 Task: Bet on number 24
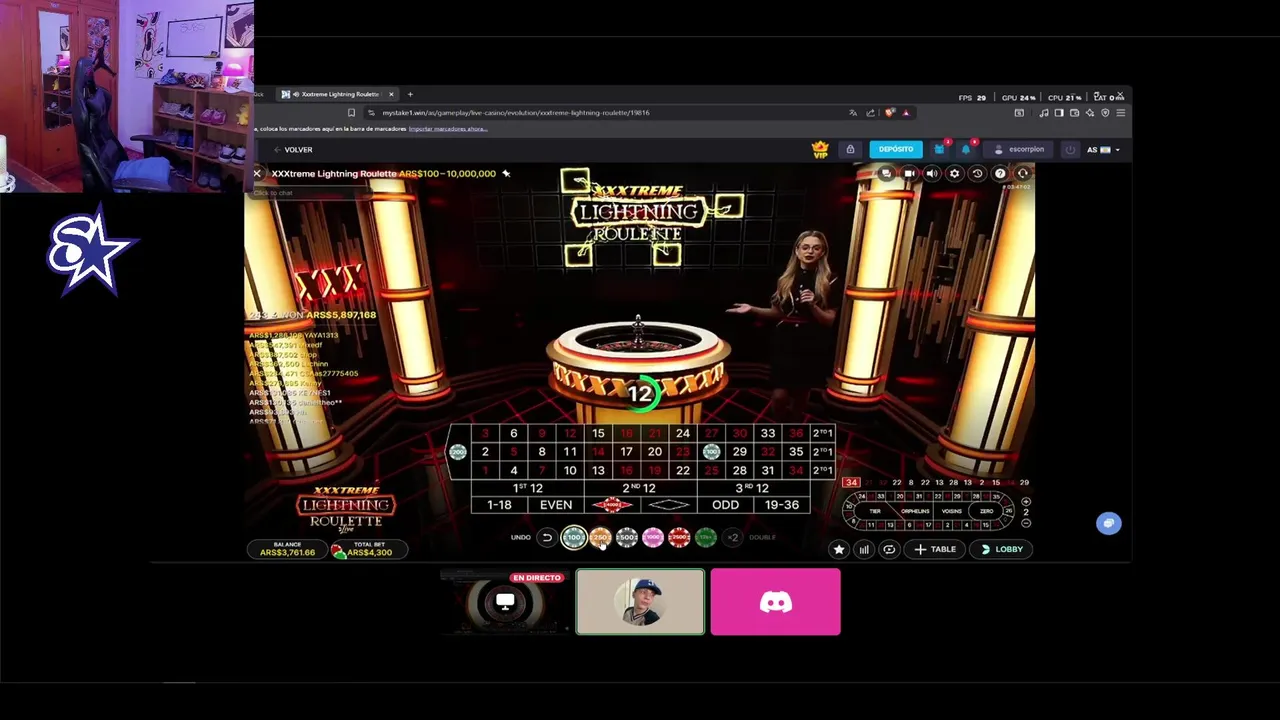[683, 433]
